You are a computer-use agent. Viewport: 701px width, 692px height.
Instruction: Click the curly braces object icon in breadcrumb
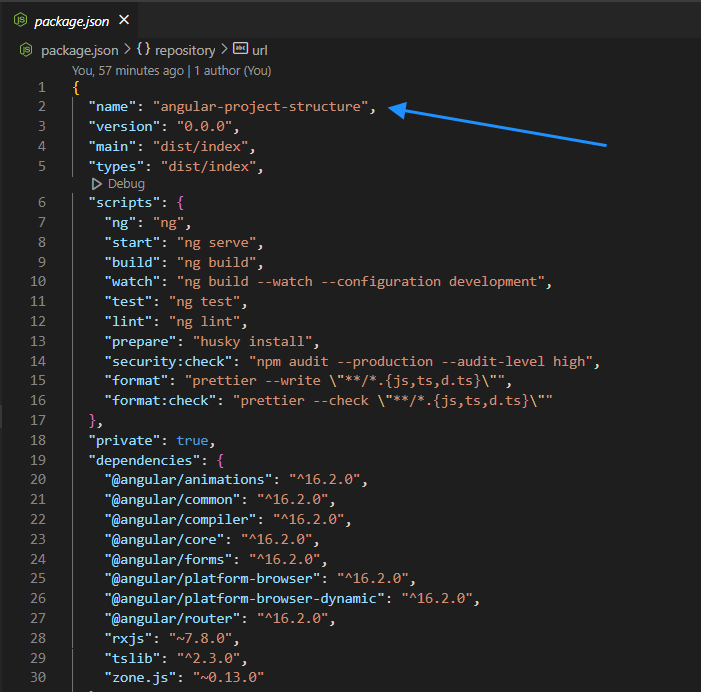click(143, 49)
